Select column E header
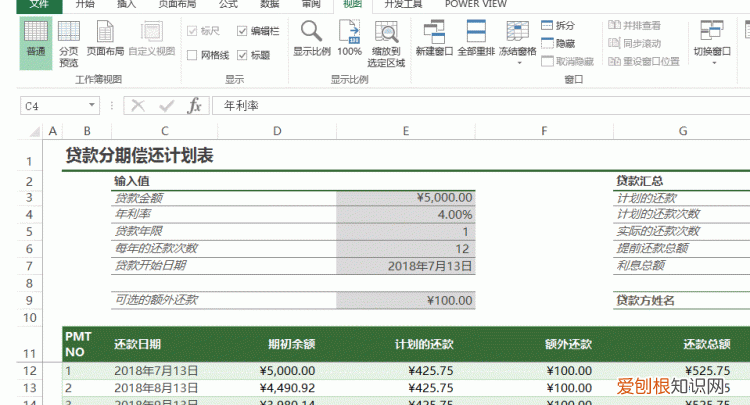Viewport: 750px width, 405px height. click(406, 131)
